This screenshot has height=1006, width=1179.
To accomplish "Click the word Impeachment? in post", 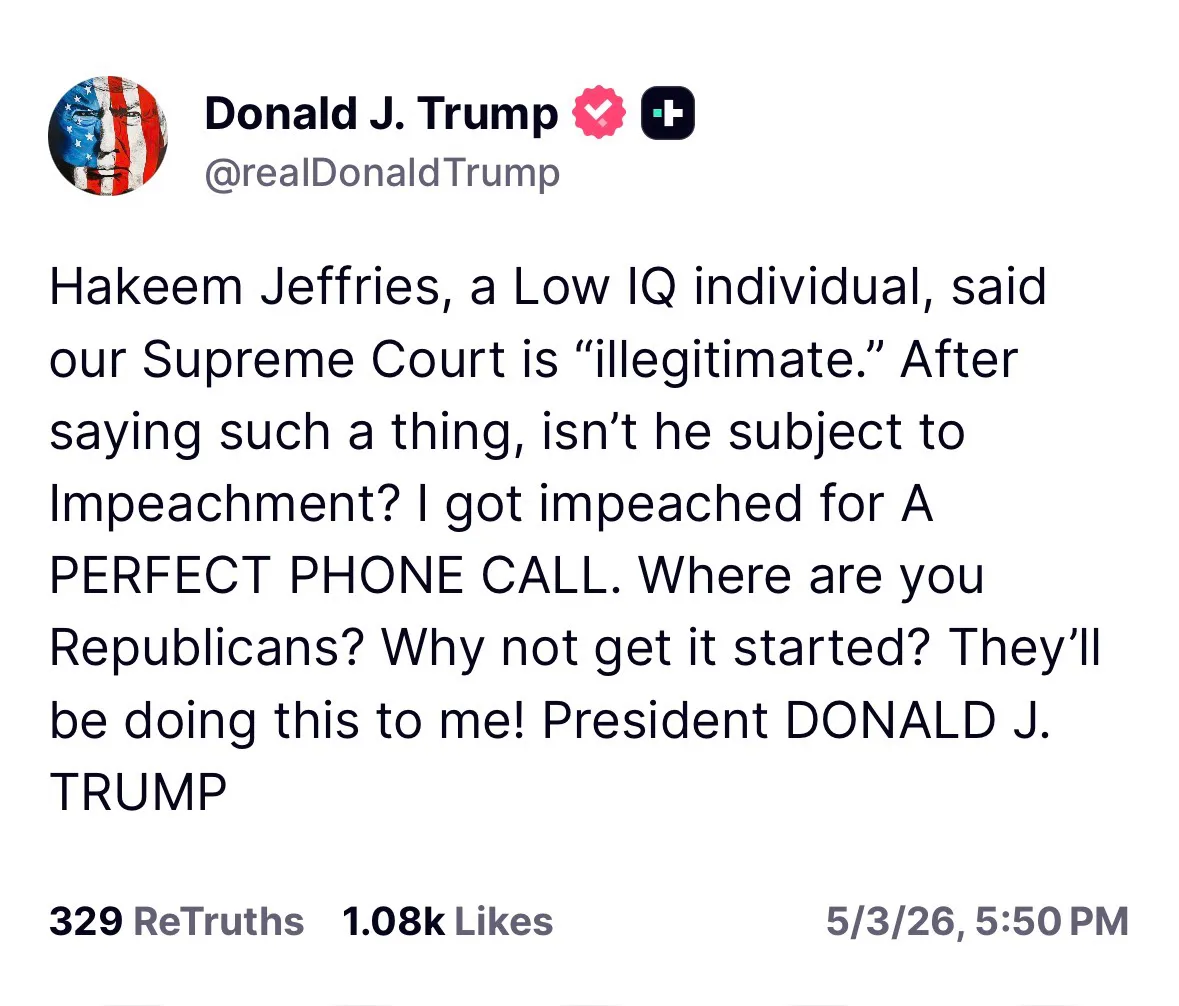I will pyautogui.click(x=224, y=504).
